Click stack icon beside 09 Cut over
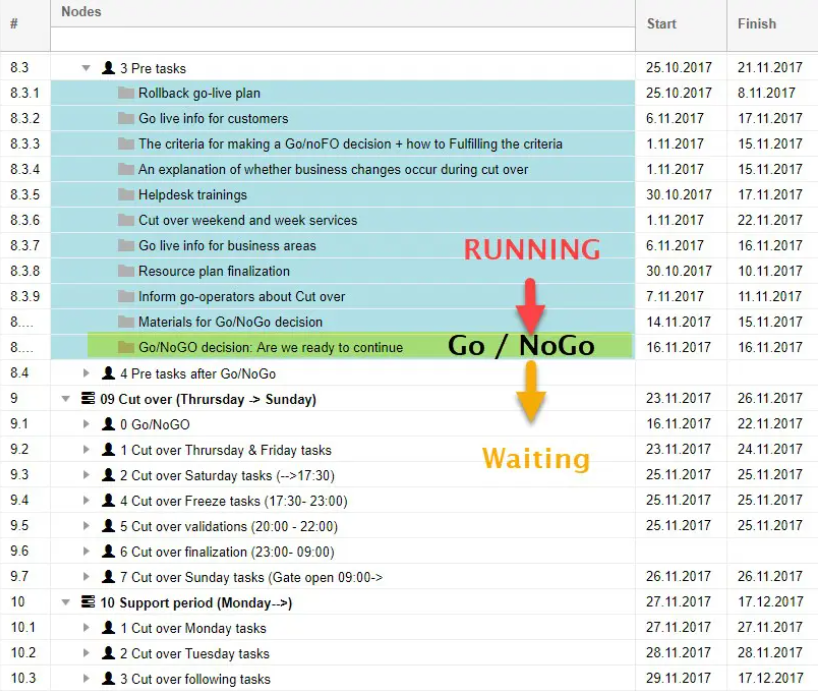This screenshot has width=825, height=691. [88, 399]
